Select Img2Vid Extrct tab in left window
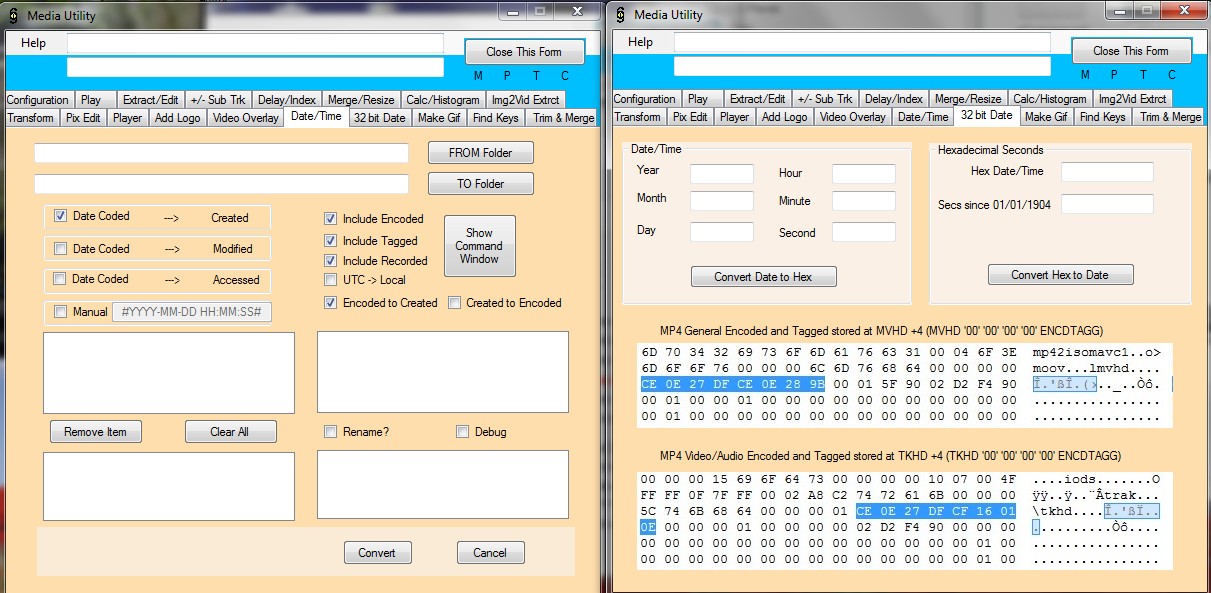The width and height of the screenshot is (1211, 593). [525, 100]
